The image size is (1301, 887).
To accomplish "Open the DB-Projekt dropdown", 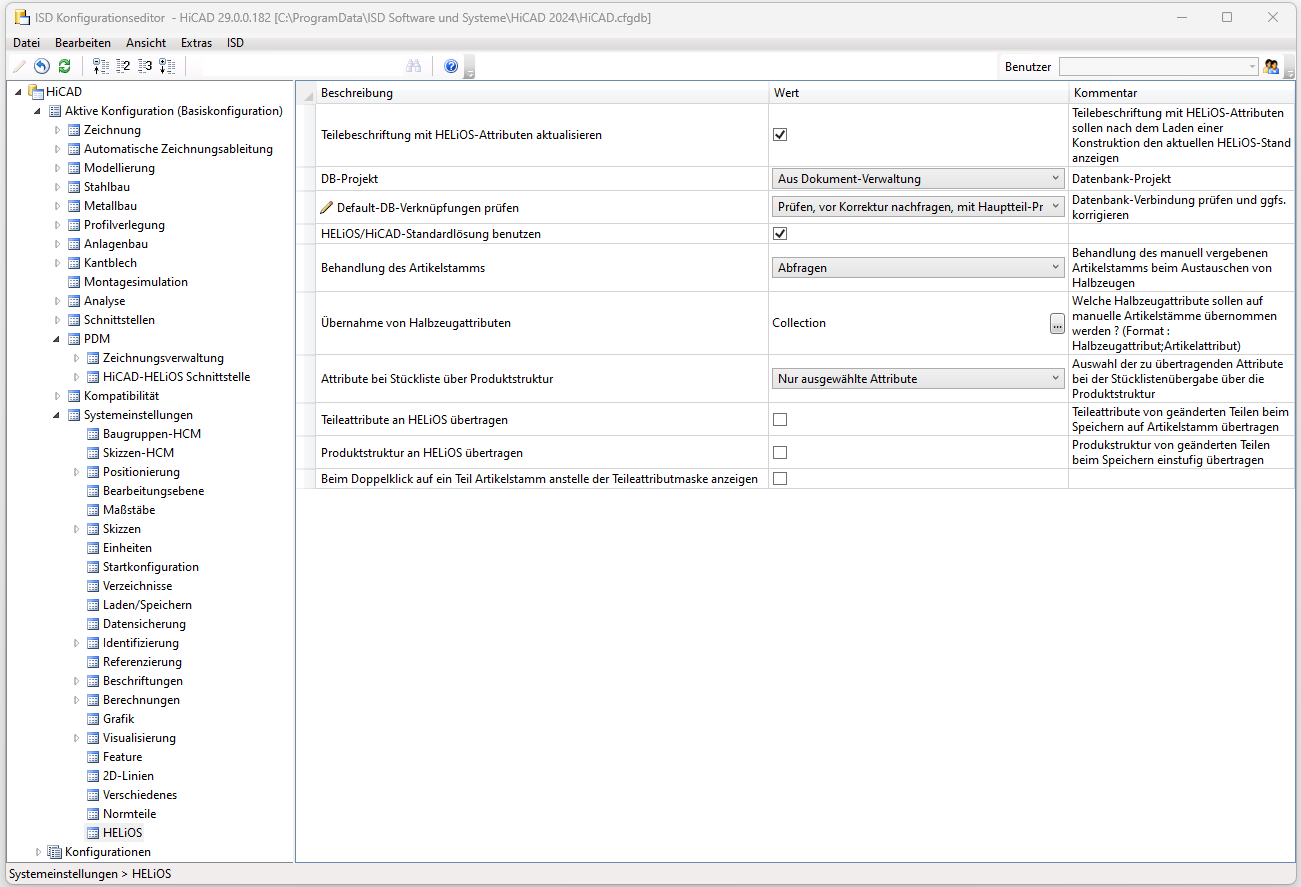I will coord(917,179).
